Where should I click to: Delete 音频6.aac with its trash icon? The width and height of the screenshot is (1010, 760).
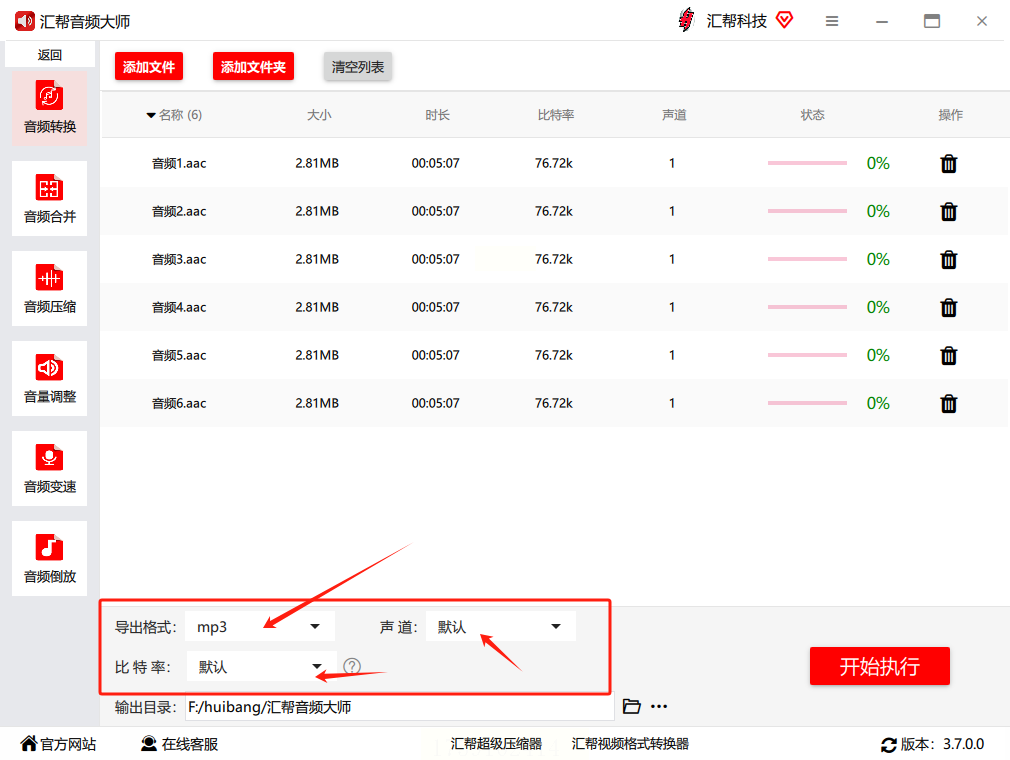948,403
